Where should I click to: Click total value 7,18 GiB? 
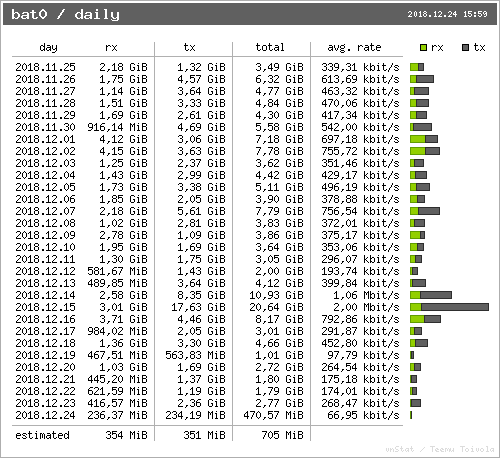coord(279,139)
